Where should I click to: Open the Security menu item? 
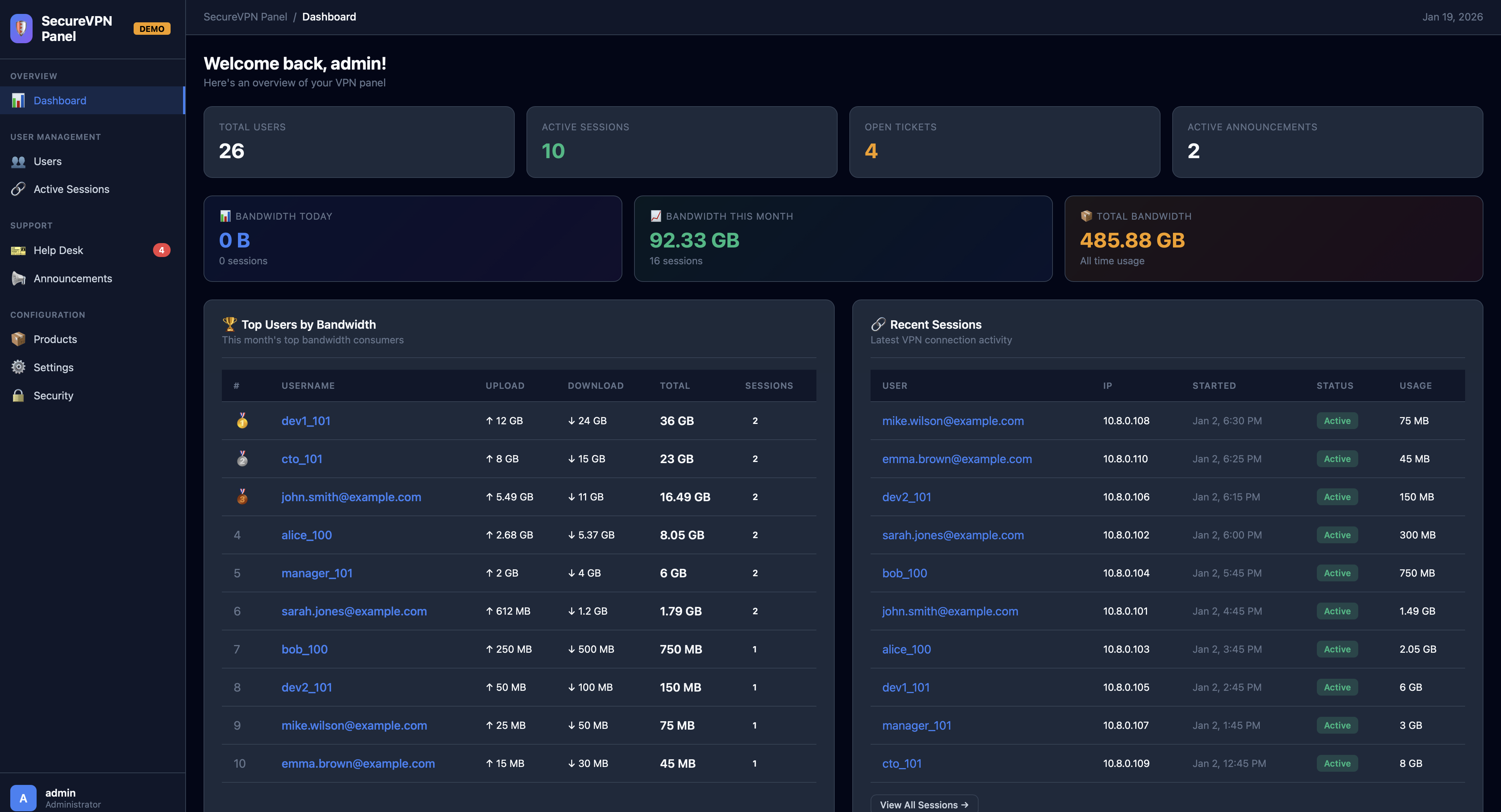[53, 395]
